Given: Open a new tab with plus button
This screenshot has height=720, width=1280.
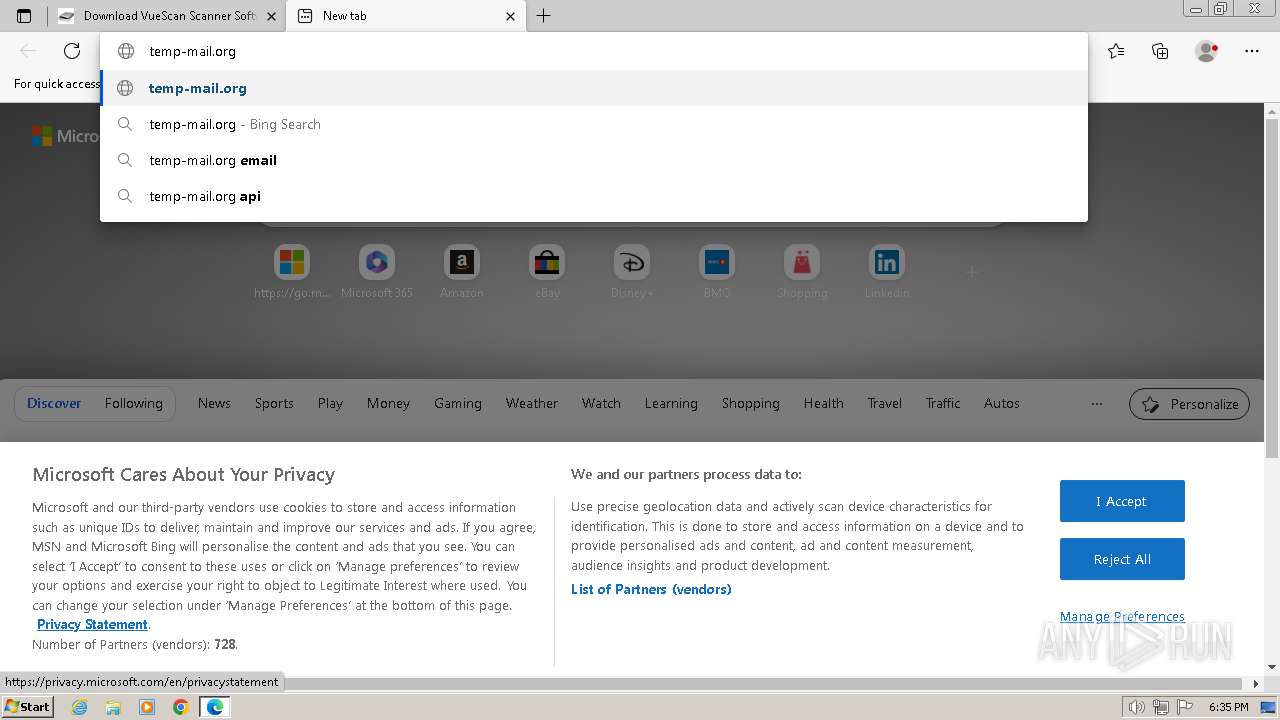Looking at the screenshot, I should 543,16.
